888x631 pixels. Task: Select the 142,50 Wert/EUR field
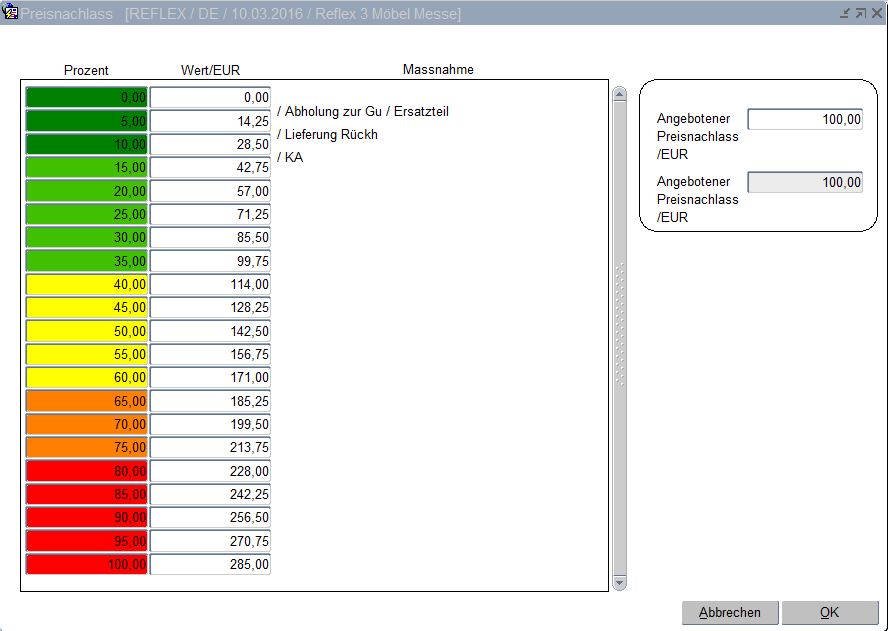(210, 331)
